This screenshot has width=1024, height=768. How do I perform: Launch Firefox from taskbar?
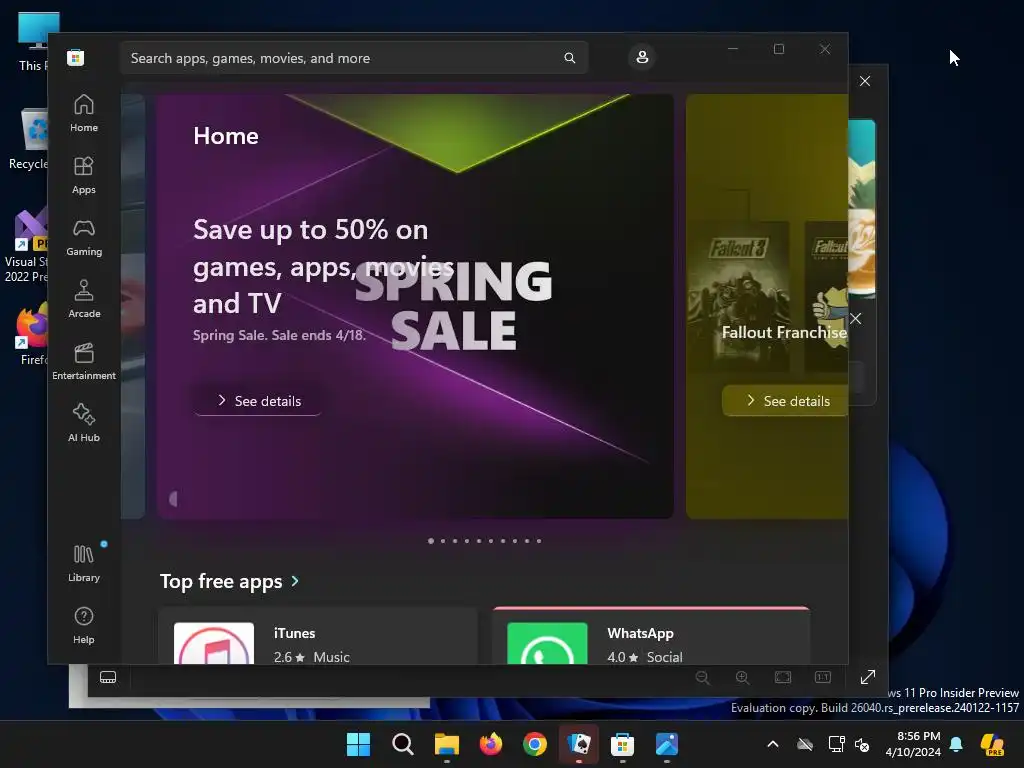(x=490, y=744)
